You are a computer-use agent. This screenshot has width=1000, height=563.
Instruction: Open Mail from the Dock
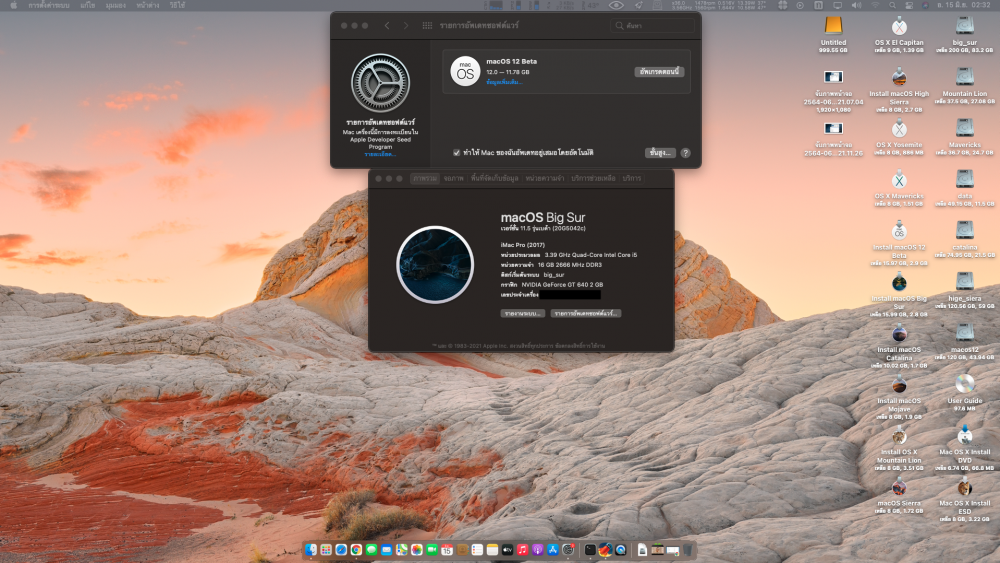coord(386,550)
